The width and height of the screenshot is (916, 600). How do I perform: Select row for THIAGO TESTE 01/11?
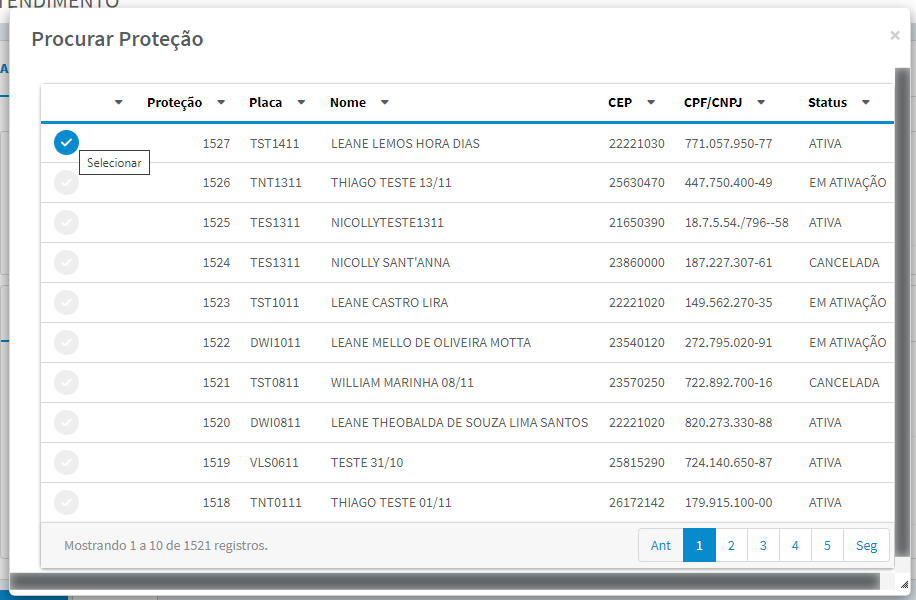point(66,502)
